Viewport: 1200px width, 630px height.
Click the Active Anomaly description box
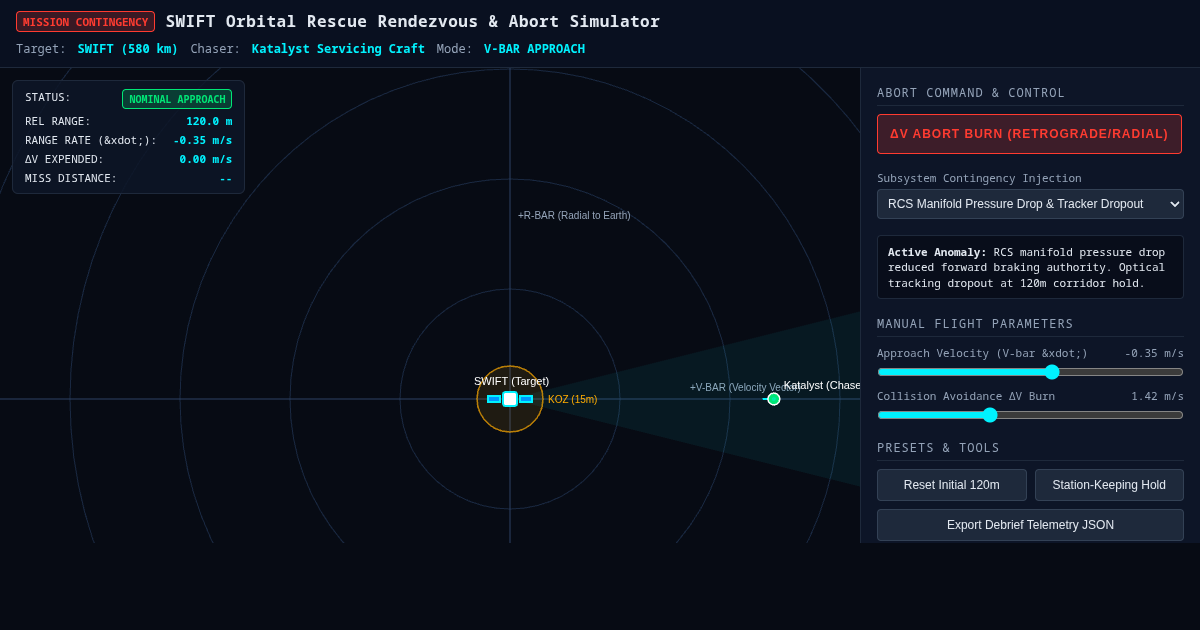1030,267
